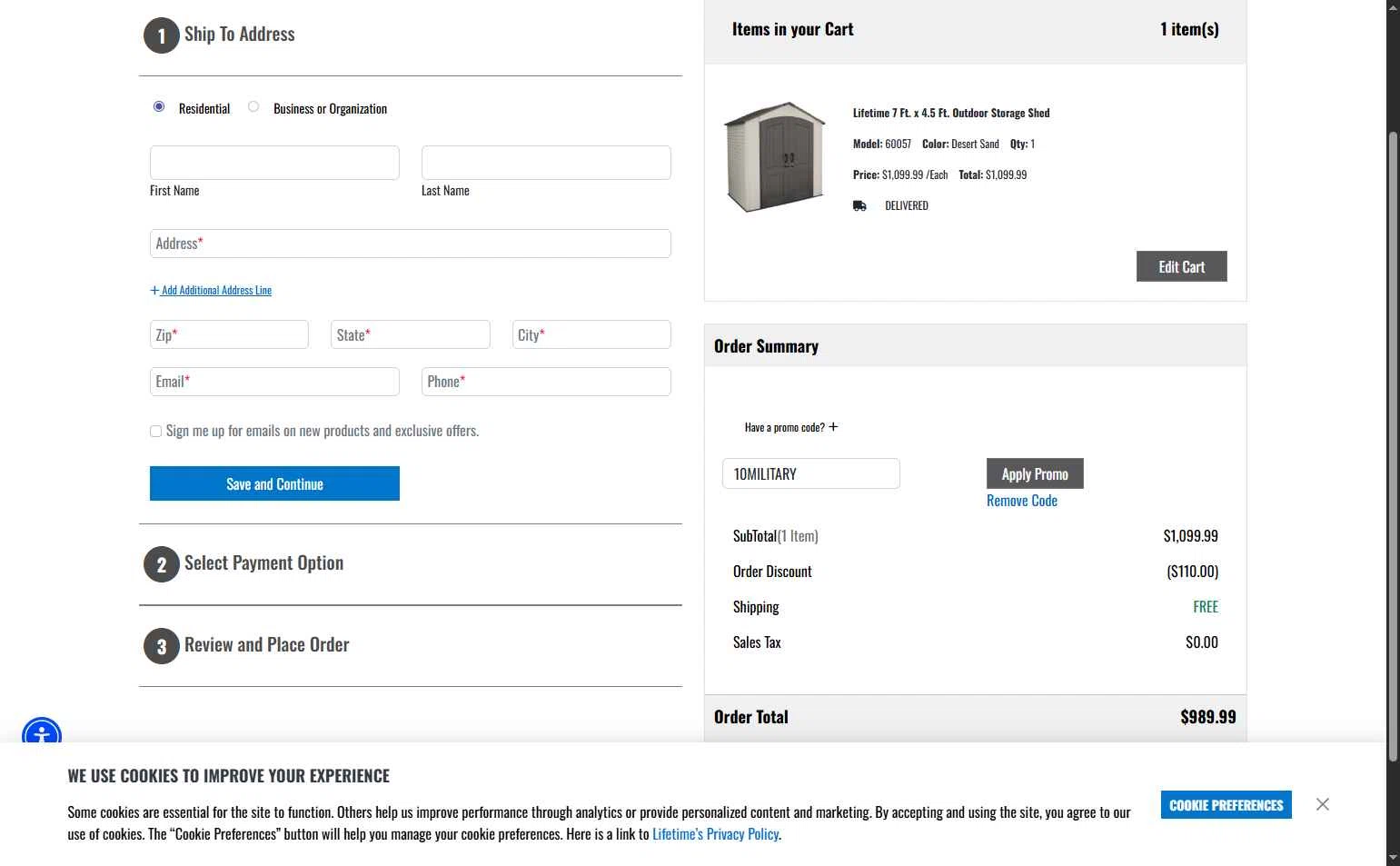Image resolution: width=1400 pixels, height=866 pixels.
Task: Focus the First Name field
Action: [x=274, y=163]
